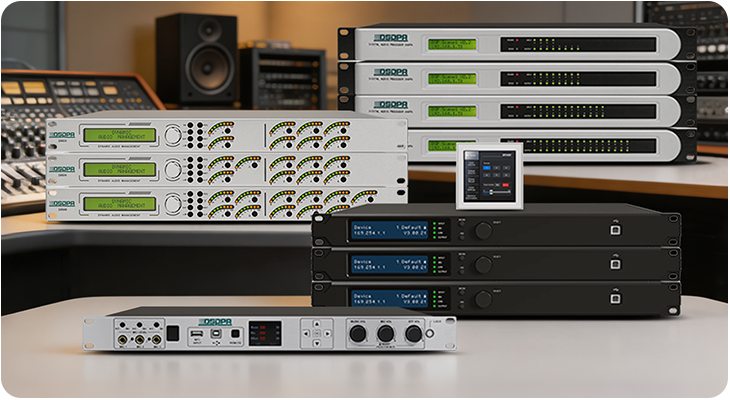730x400 pixels.
Task: Toggle the LOCK button on the front unit
Action: coord(429,333)
